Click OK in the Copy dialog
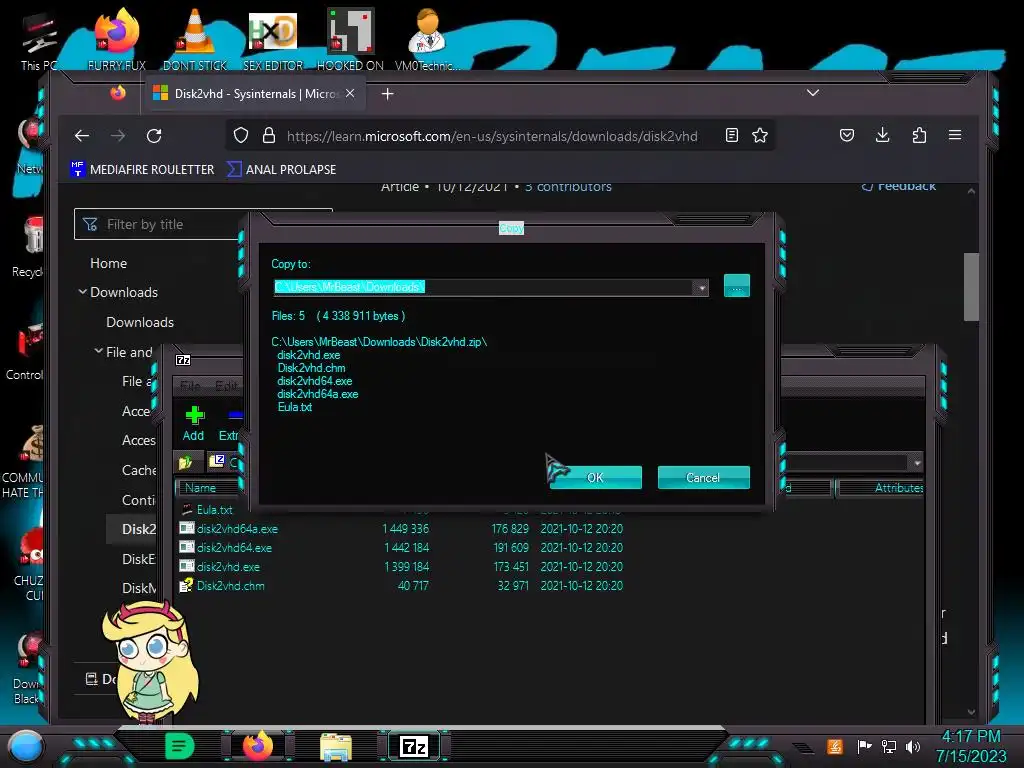Image resolution: width=1024 pixels, height=768 pixels. click(596, 477)
